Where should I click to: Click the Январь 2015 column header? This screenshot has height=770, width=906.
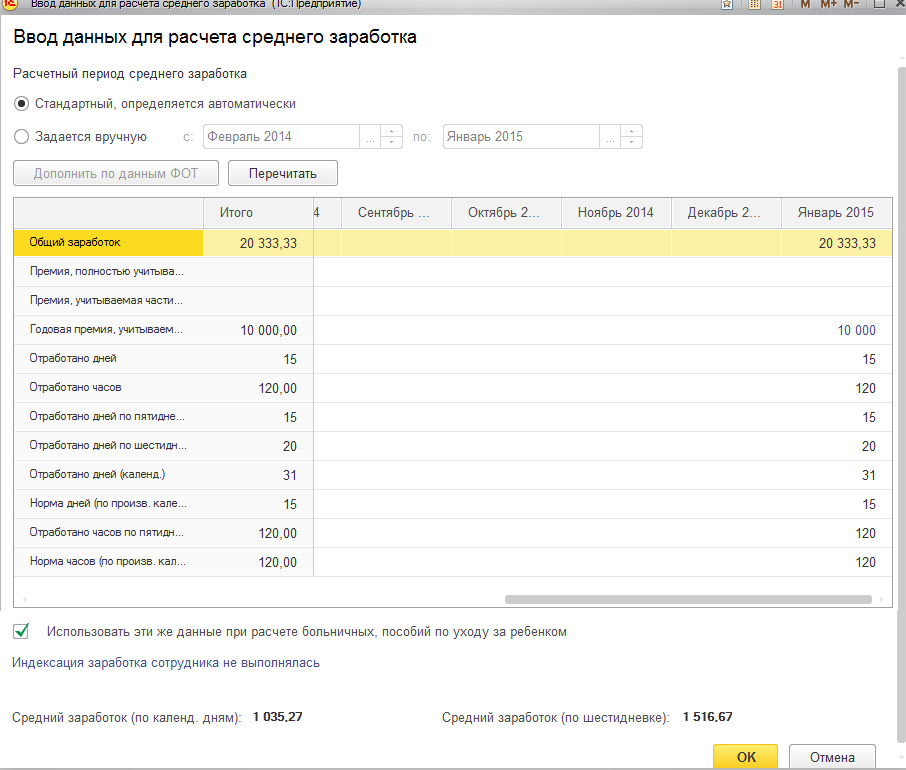click(x=835, y=213)
